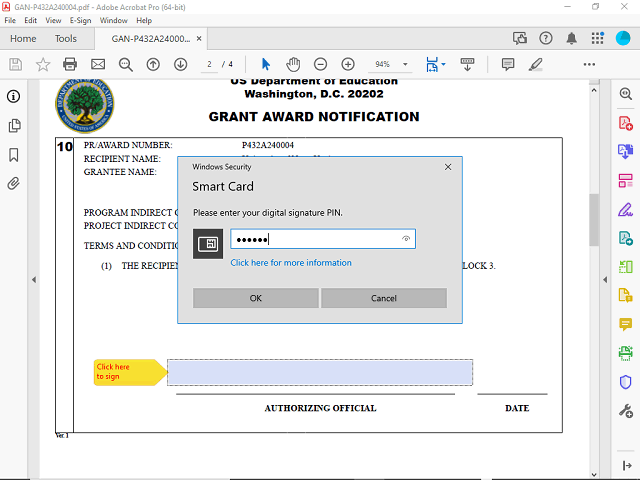Open the share review icon in header
640x480 pixels.
[x=520, y=38]
